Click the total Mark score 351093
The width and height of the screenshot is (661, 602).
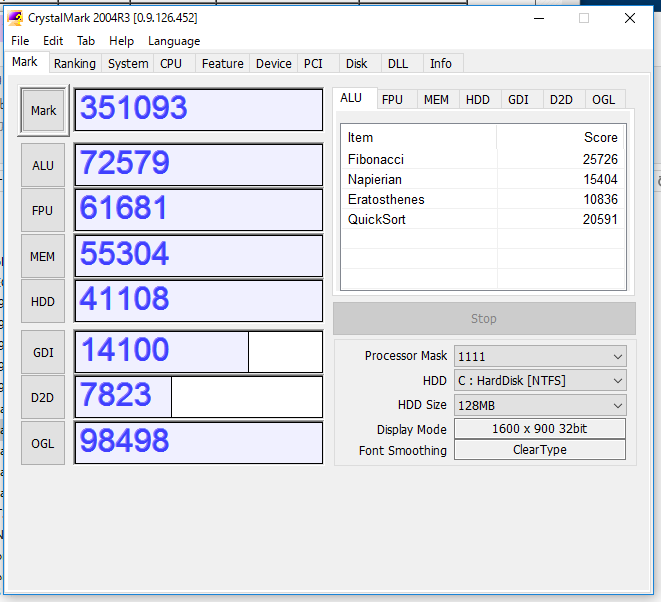click(x=199, y=110)
